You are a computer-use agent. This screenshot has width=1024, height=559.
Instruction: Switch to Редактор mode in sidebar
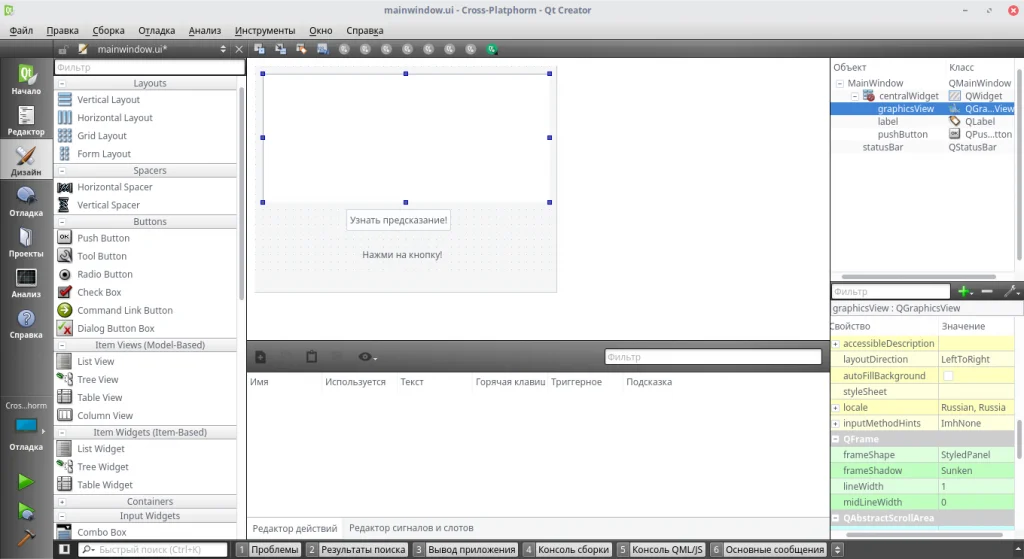tap(26, 121)
